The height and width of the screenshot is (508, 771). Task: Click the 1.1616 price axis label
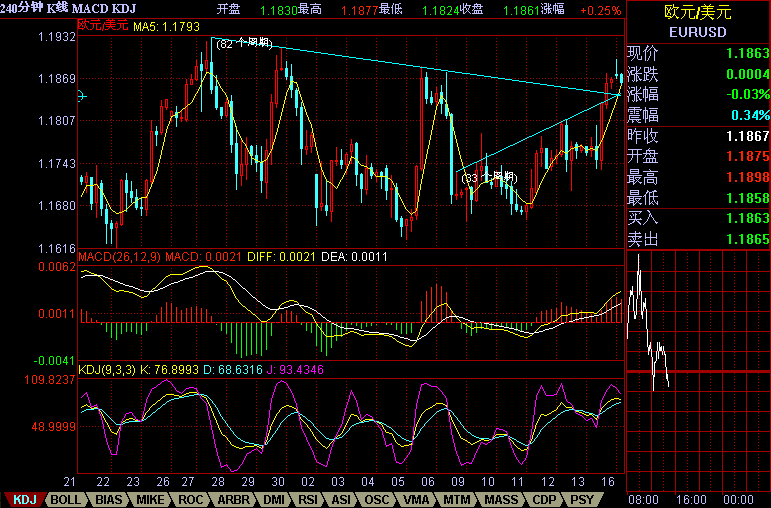(57, 249)
